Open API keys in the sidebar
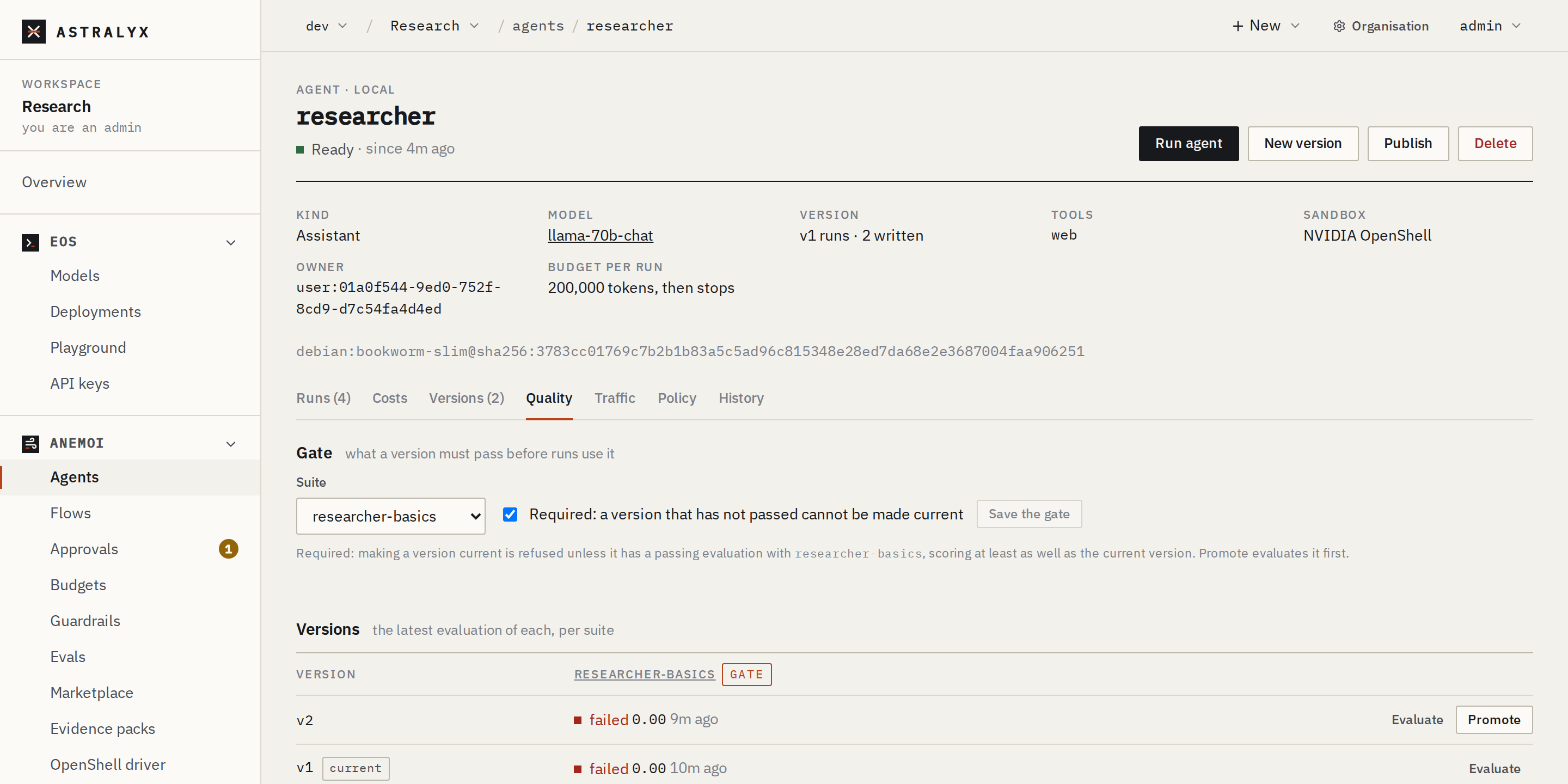 79,383
